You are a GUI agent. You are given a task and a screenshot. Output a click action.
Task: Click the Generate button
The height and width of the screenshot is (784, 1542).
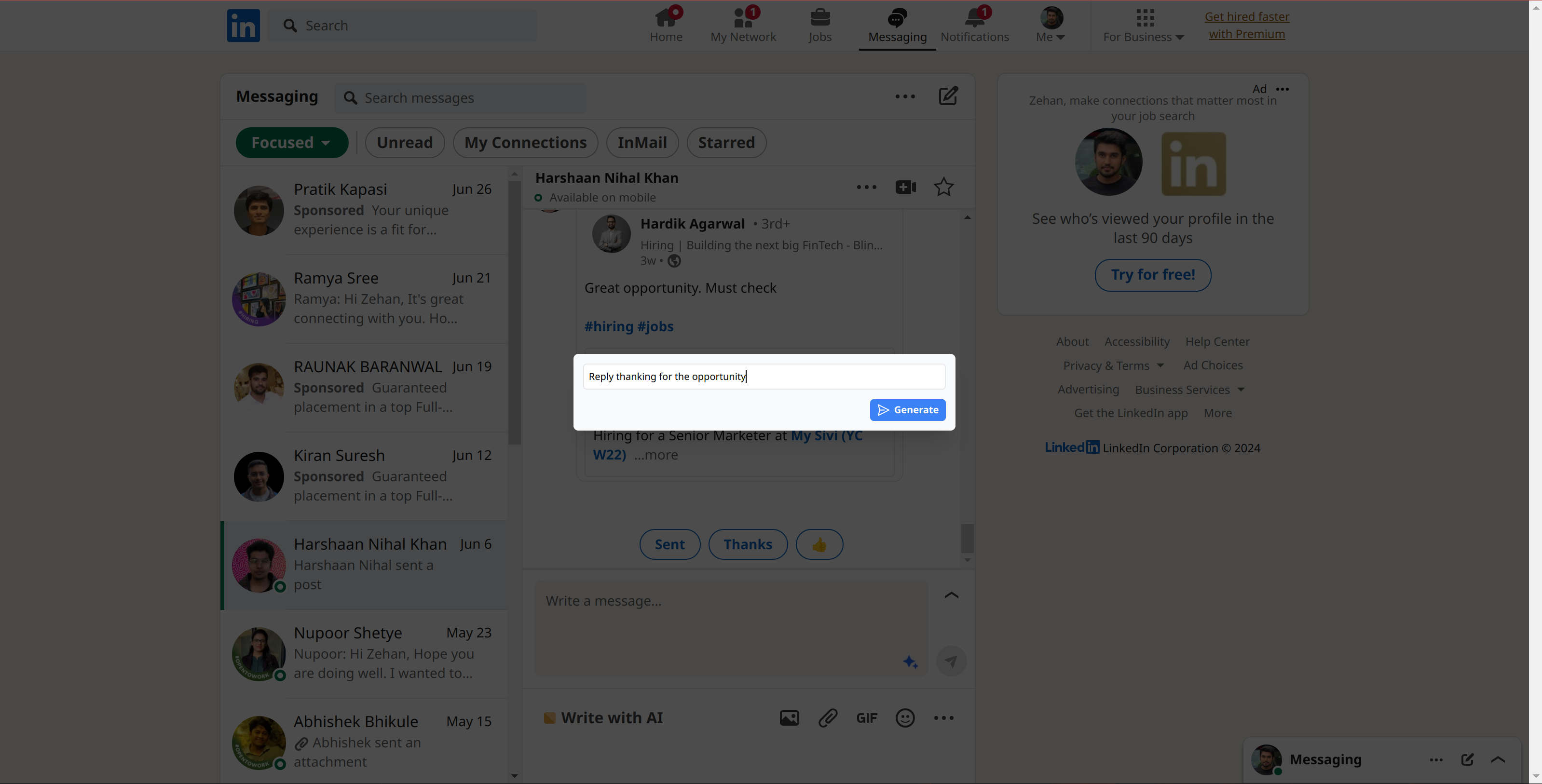pos(907,410)
